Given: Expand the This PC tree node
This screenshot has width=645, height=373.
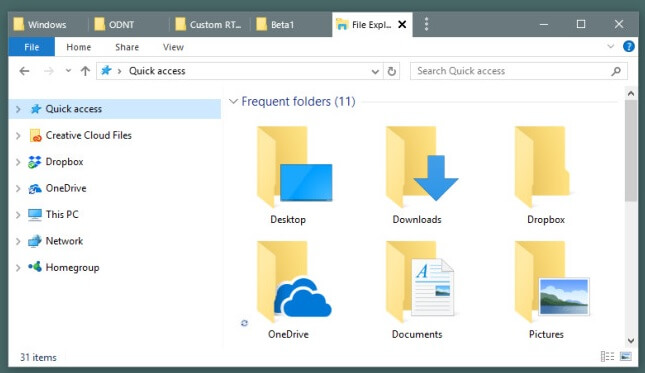Looking at the screenshot, I should click(18, 215).
